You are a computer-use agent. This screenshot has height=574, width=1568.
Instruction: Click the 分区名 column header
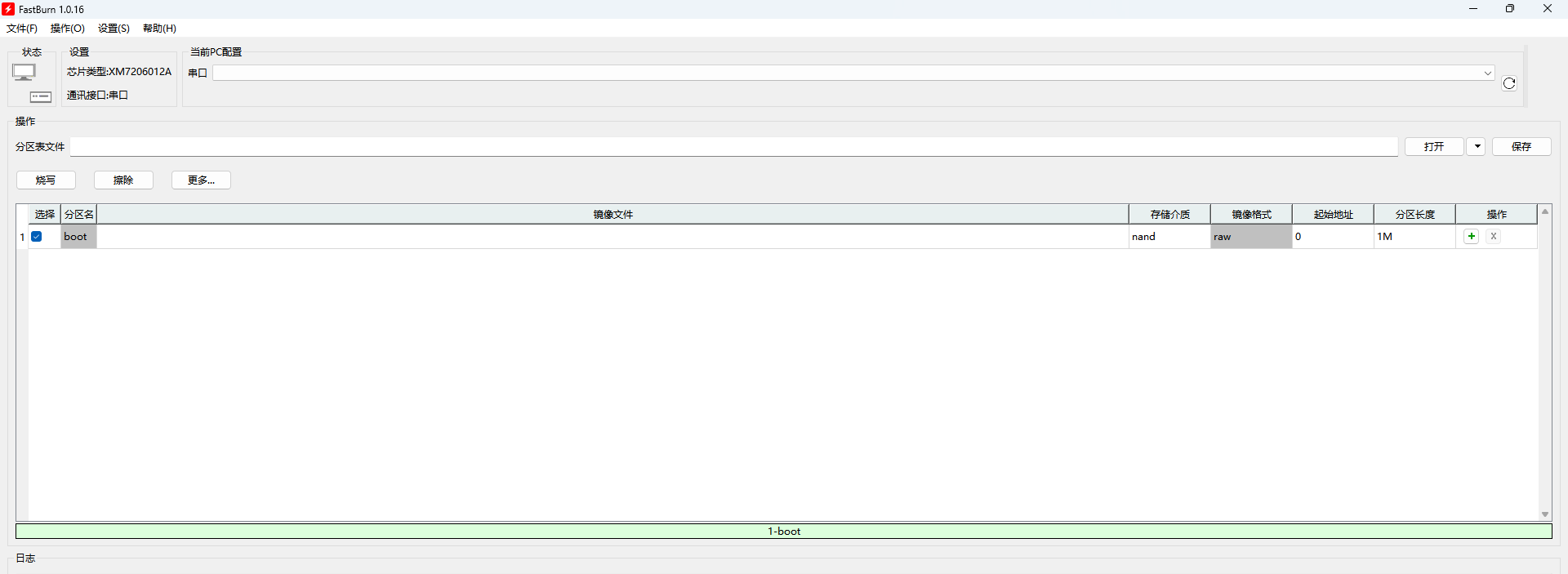(x=79, y=214)
